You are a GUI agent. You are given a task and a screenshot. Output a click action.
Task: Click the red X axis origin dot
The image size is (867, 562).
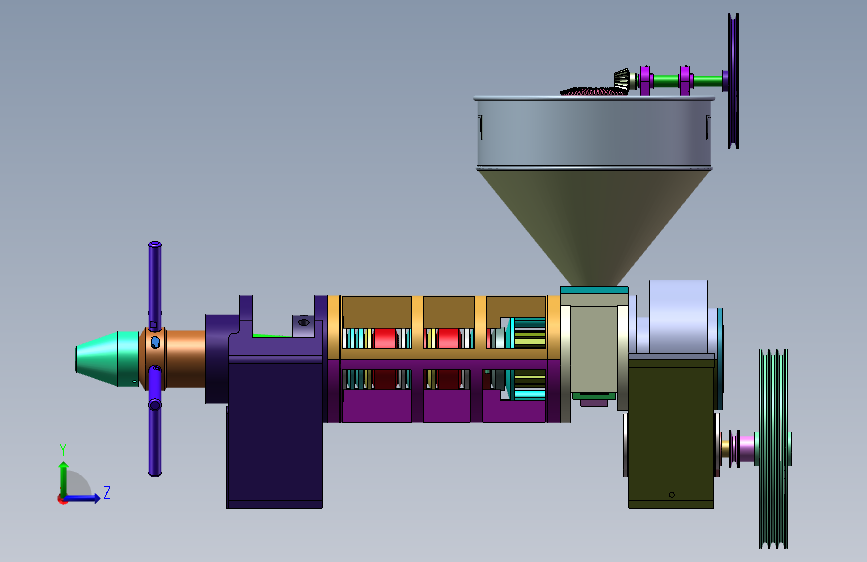pos(62,500)
